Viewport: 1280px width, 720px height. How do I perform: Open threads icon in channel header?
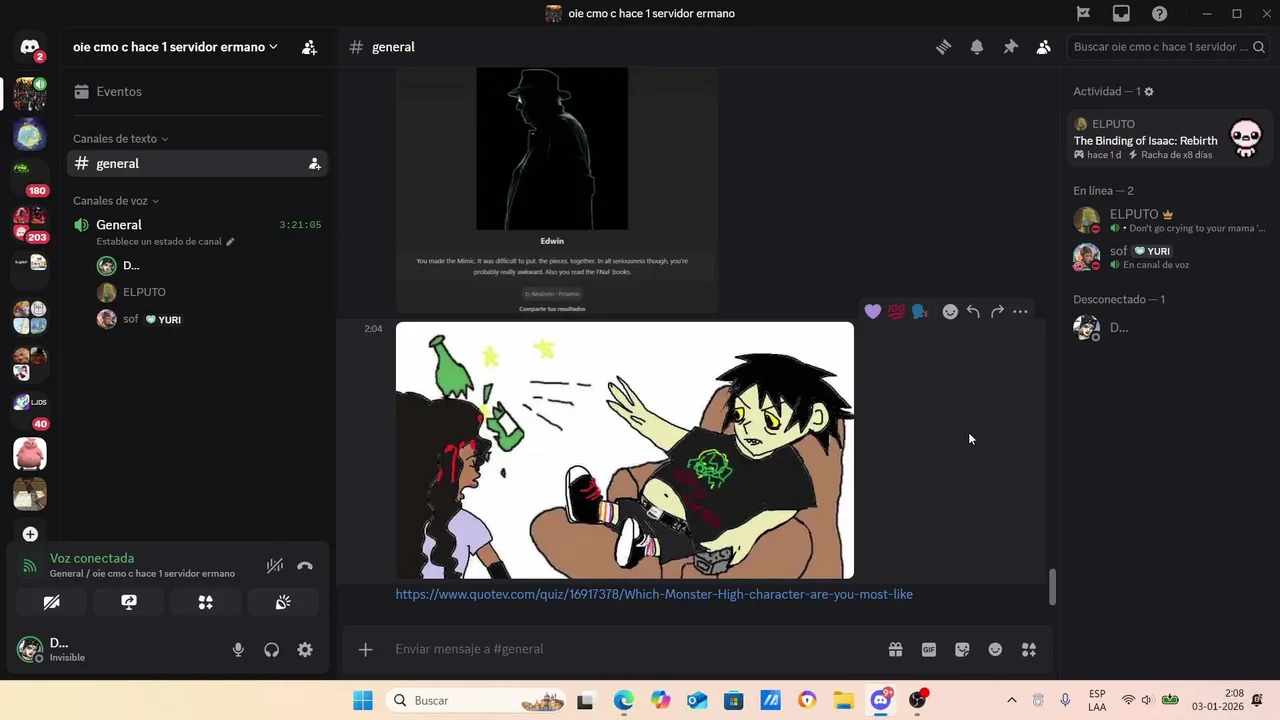click(943, 47)
